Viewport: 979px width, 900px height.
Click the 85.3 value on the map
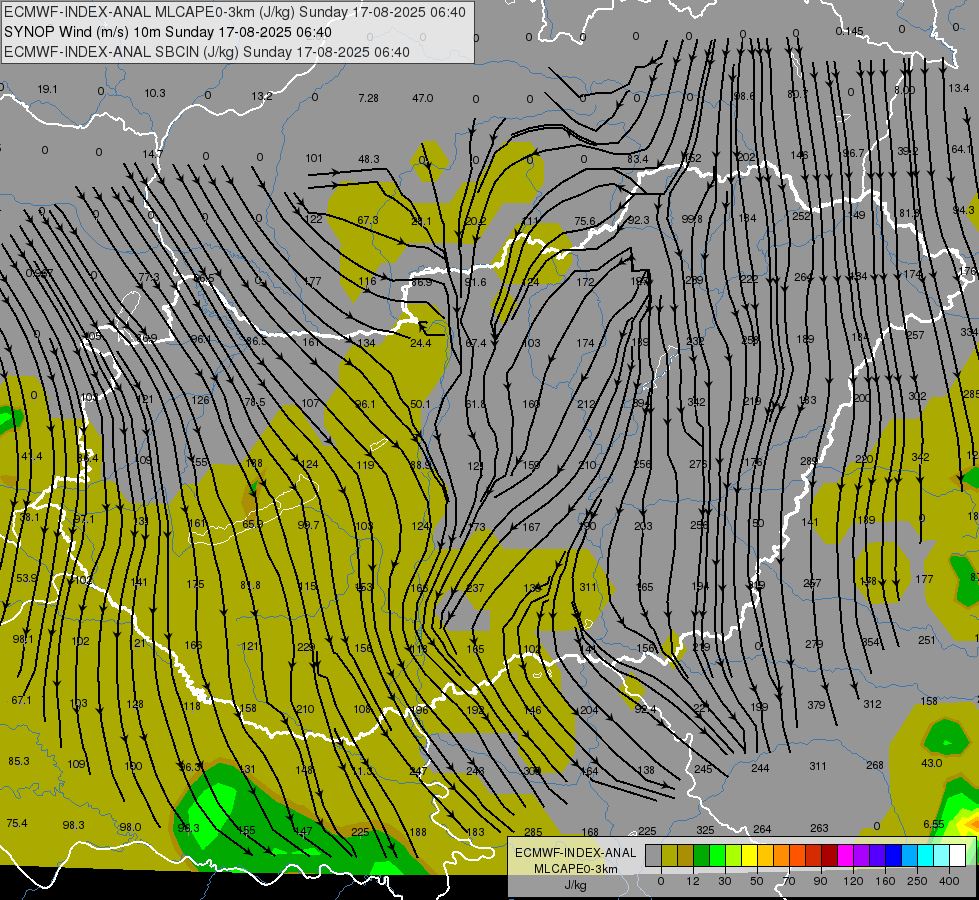click(19, 761)
